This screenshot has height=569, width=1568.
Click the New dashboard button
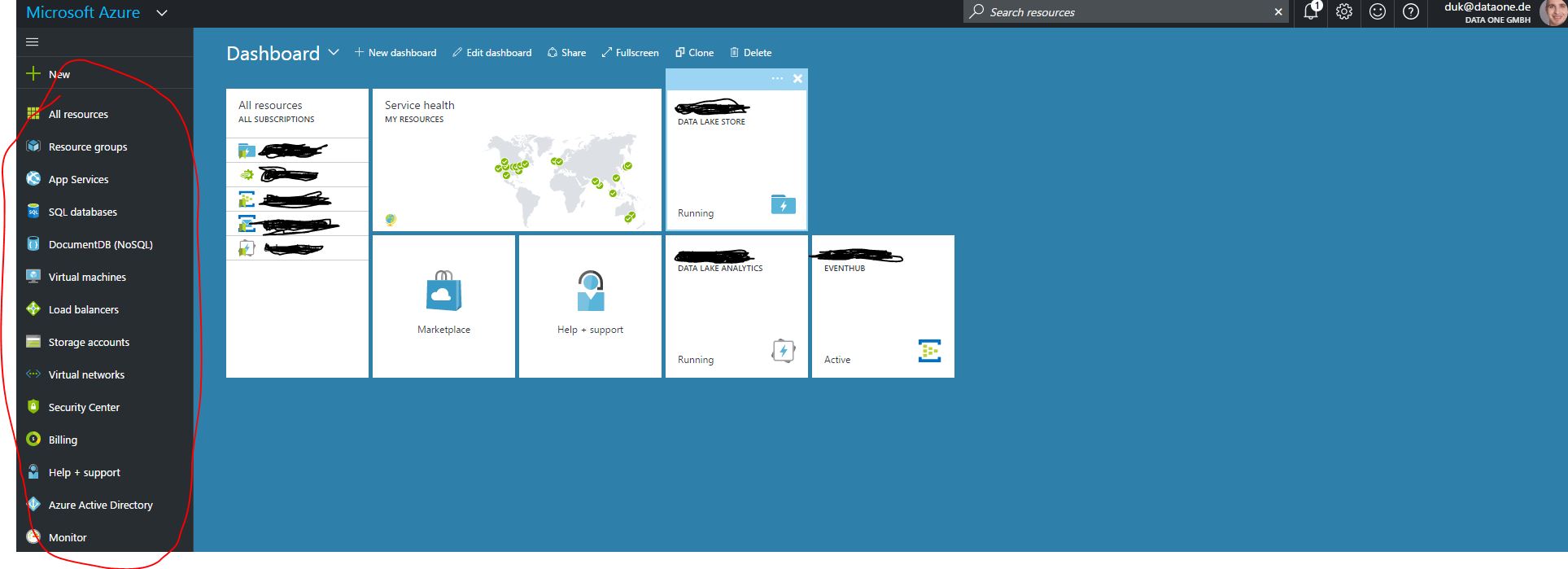tap(395, 53)
